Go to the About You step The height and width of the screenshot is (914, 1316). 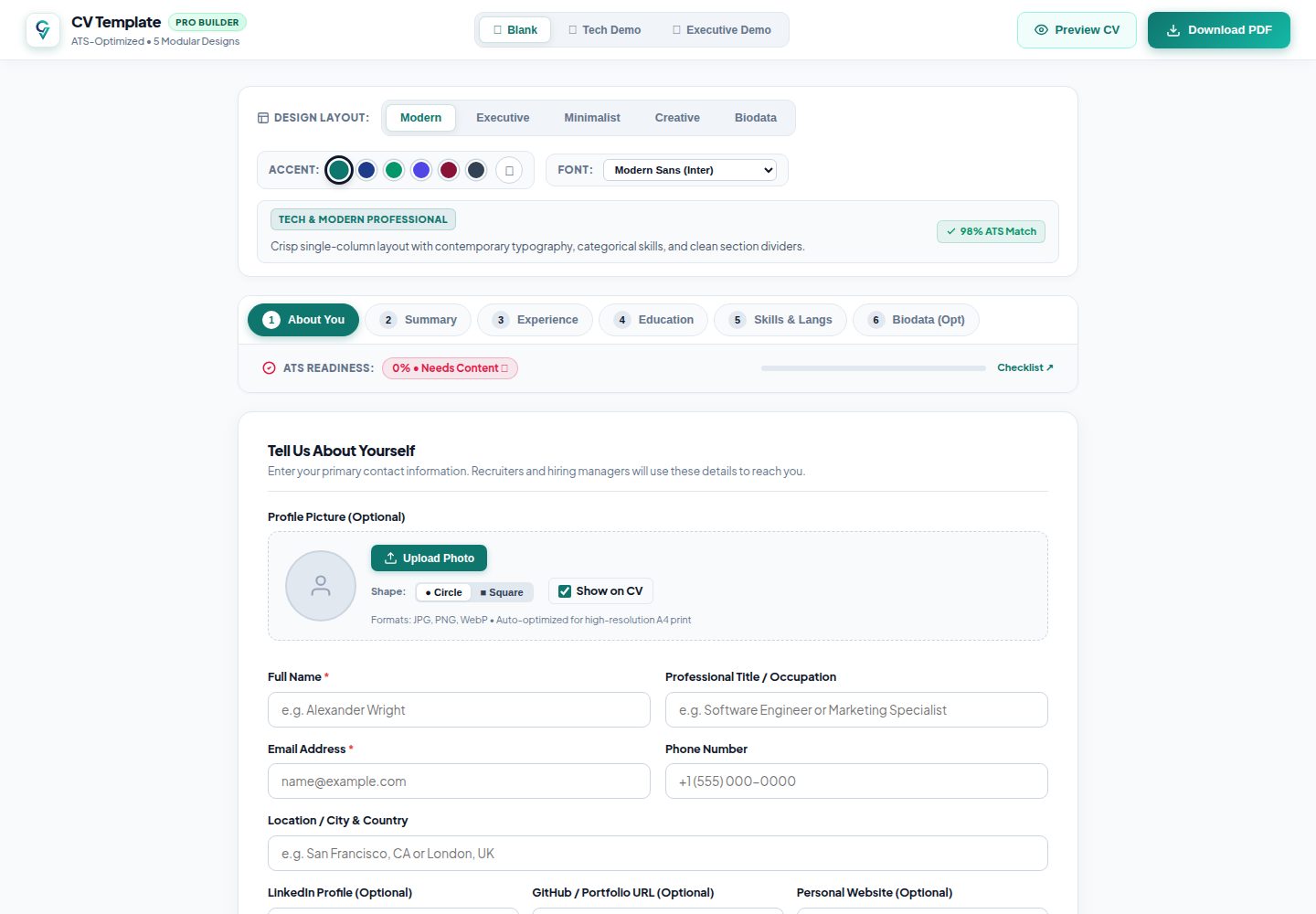[x=303, y=320]
